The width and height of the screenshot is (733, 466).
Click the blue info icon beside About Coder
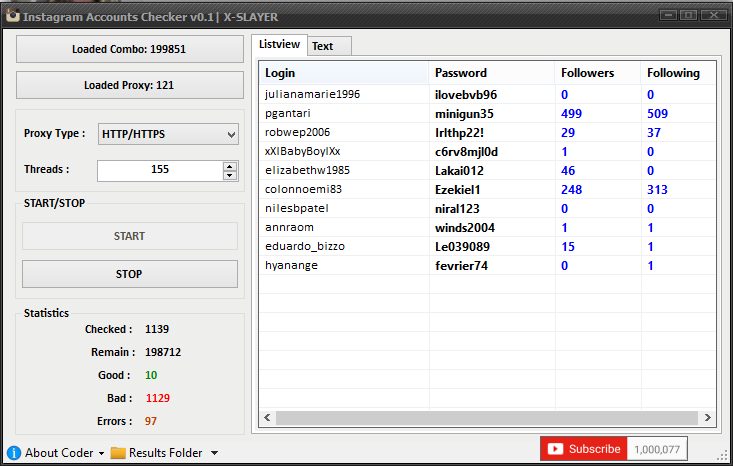click(14, 452)
